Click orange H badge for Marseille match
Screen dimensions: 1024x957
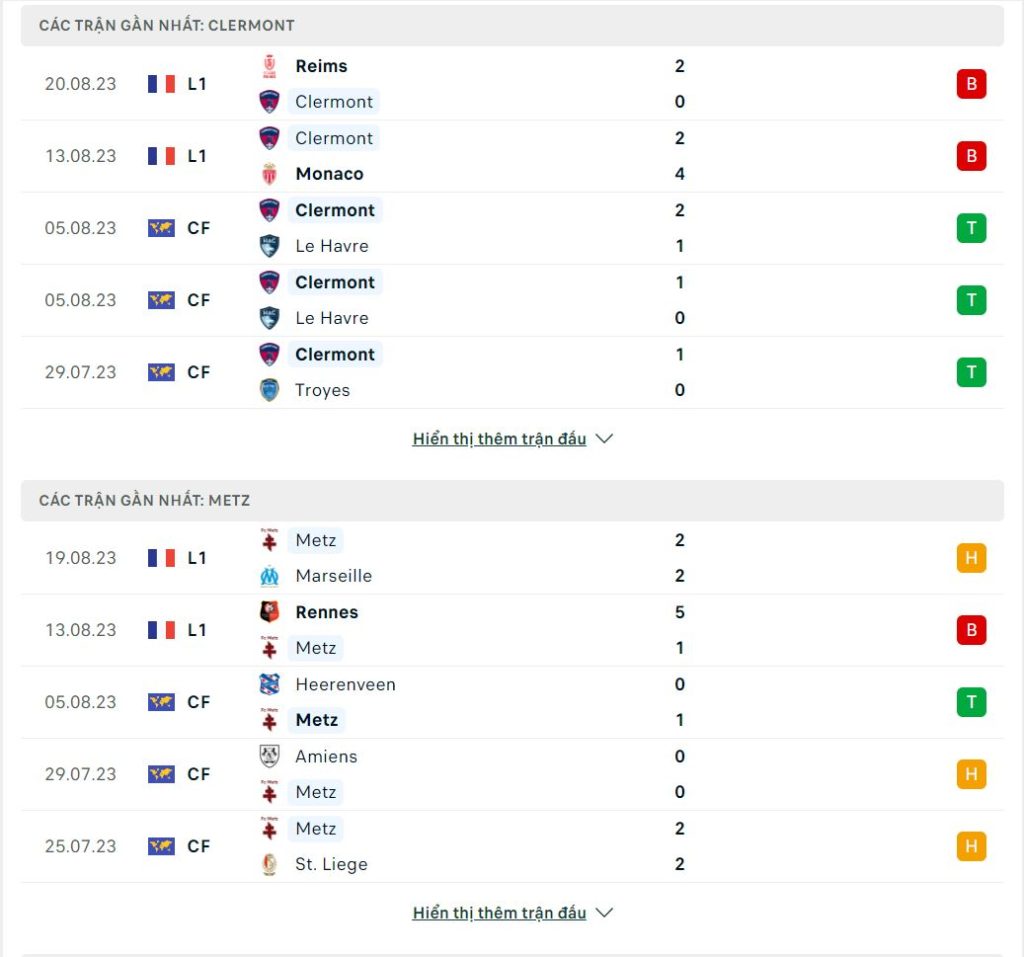(x=971, y=558)
